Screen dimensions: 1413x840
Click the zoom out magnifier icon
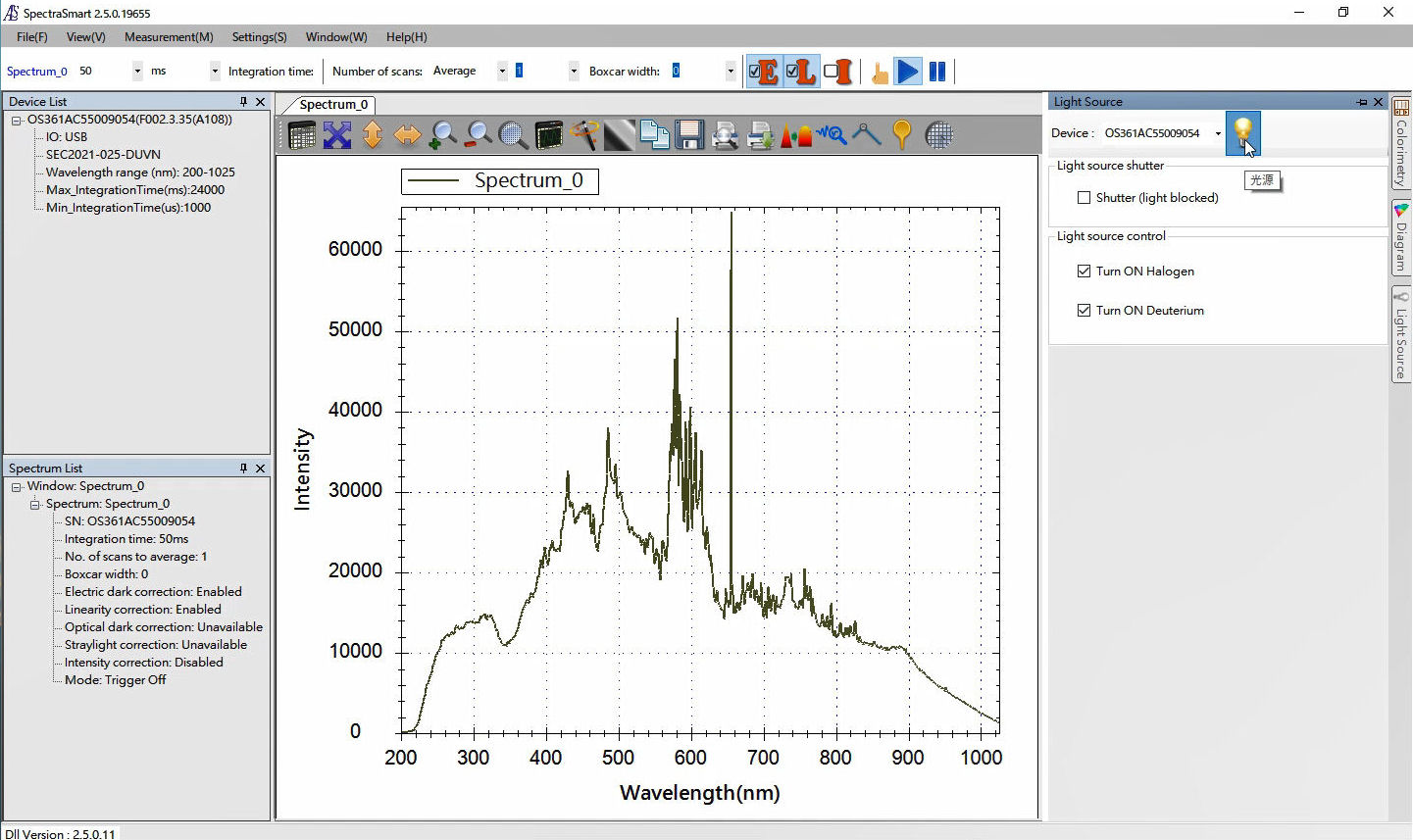coord(479,135)
